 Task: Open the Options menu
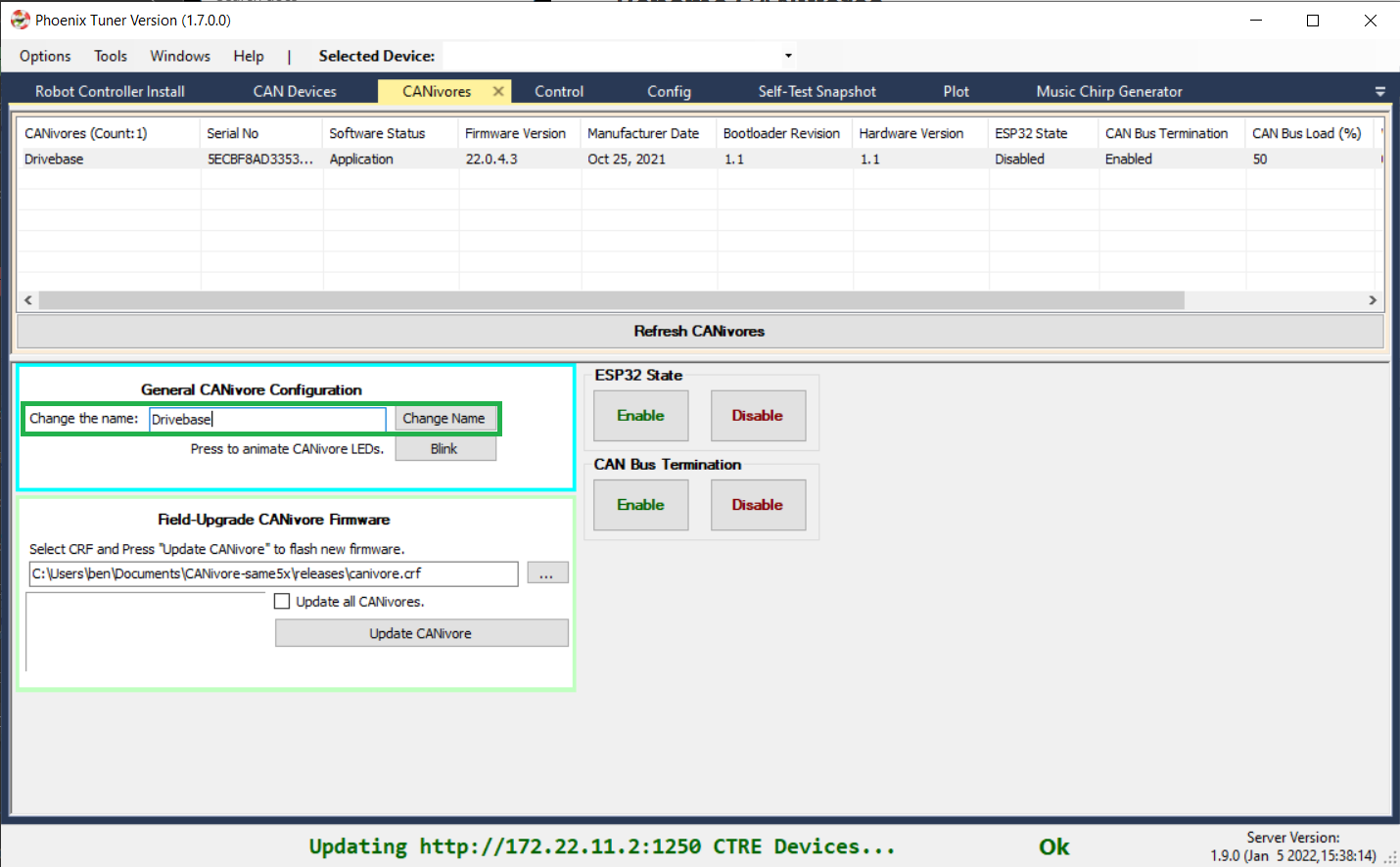[45, 56]
